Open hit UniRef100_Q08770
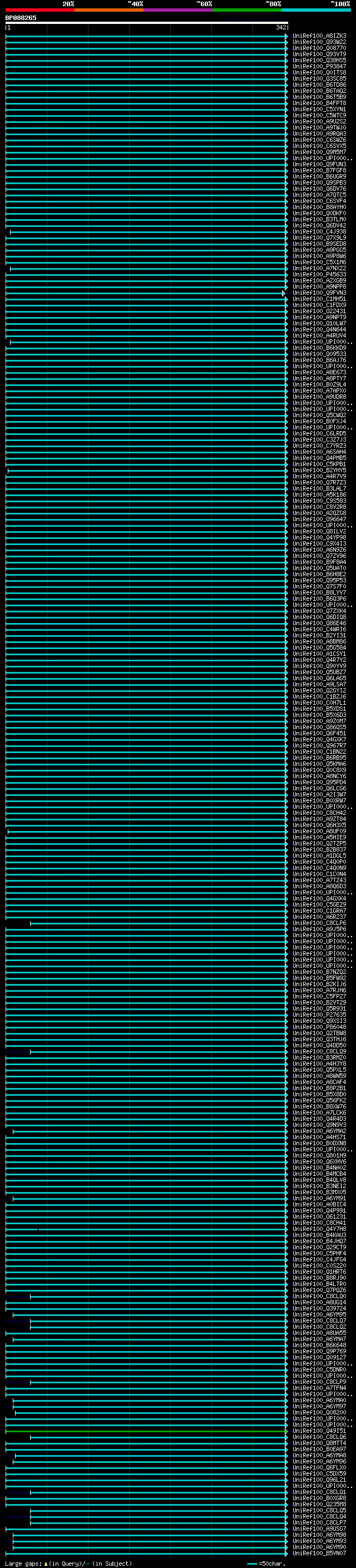The height and width of the screenshot is (1568, 356). point(319,48)
